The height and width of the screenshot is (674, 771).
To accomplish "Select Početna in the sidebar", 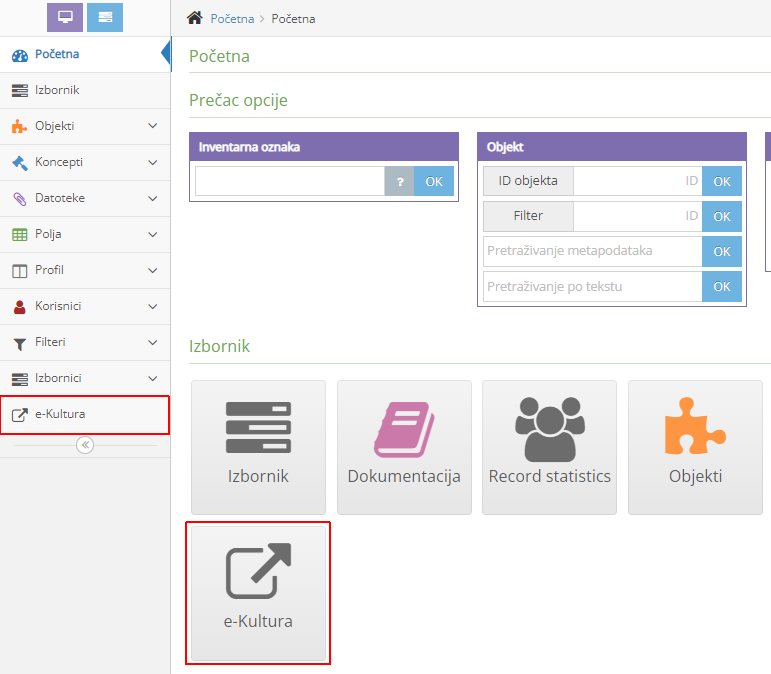I will pyautogui.click(x=85, y=54).
